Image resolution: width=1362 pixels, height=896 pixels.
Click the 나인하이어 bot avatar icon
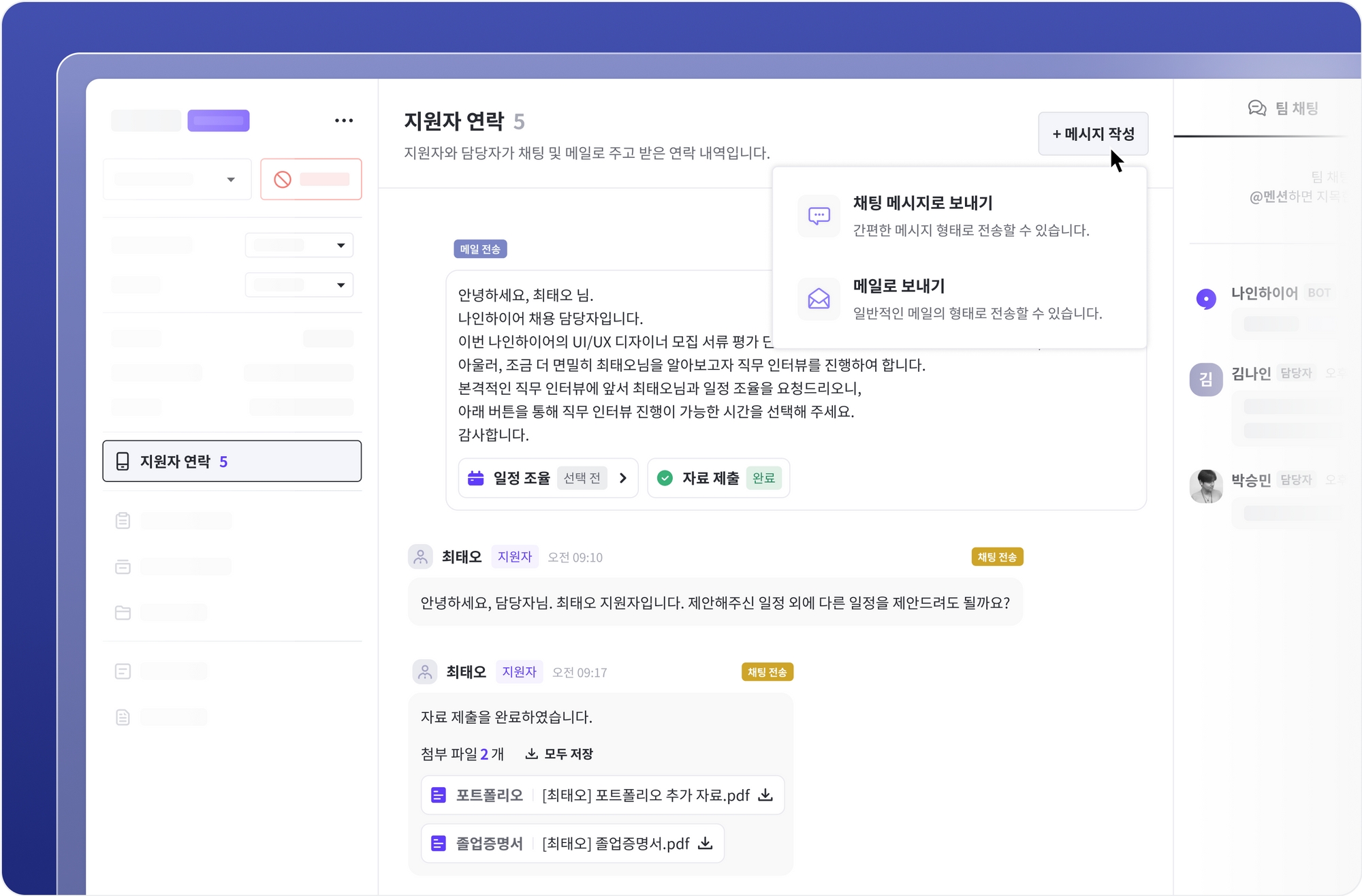[1206, 298]
